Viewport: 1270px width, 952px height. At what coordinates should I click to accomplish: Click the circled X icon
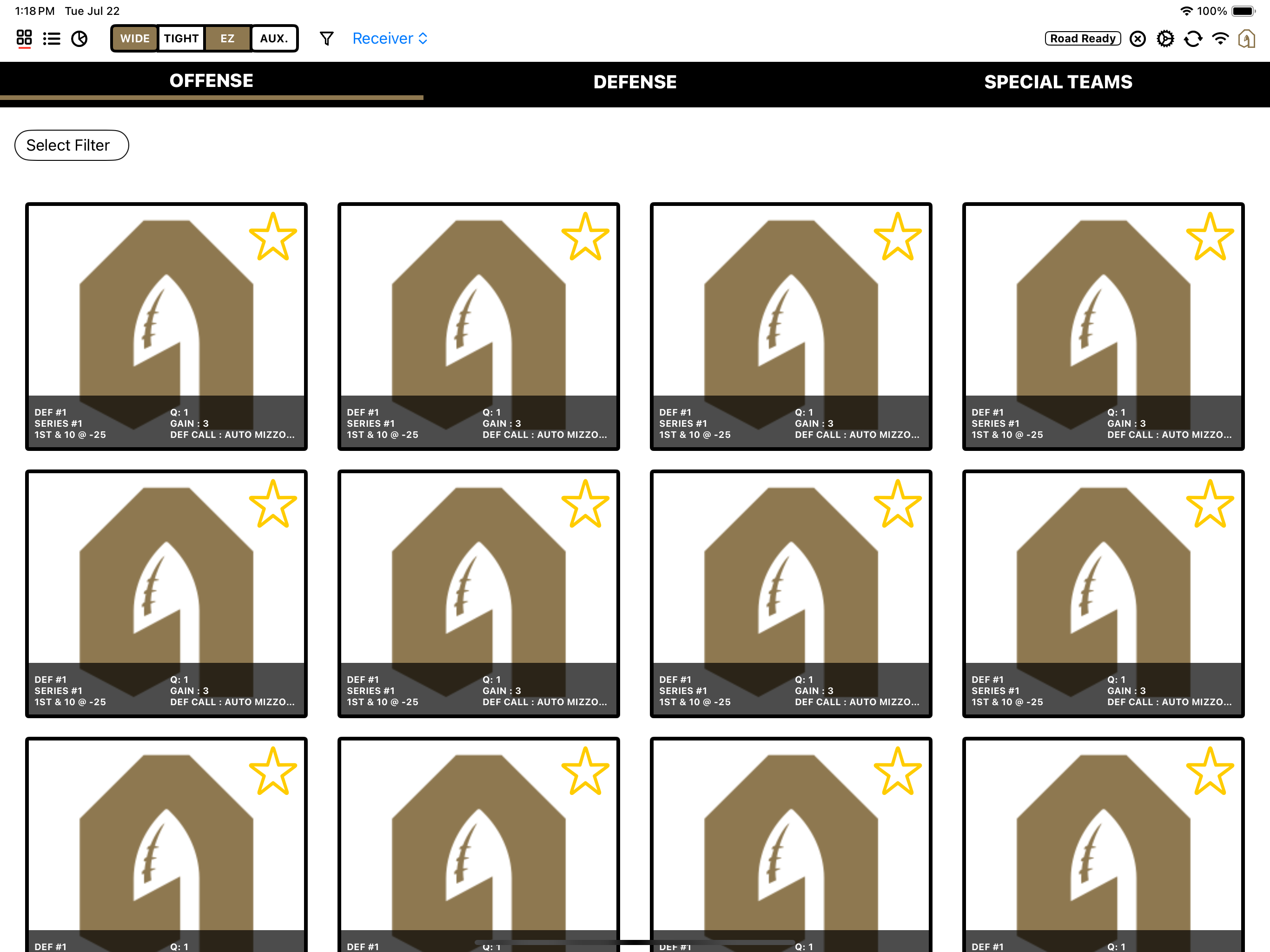(1138, 39)
